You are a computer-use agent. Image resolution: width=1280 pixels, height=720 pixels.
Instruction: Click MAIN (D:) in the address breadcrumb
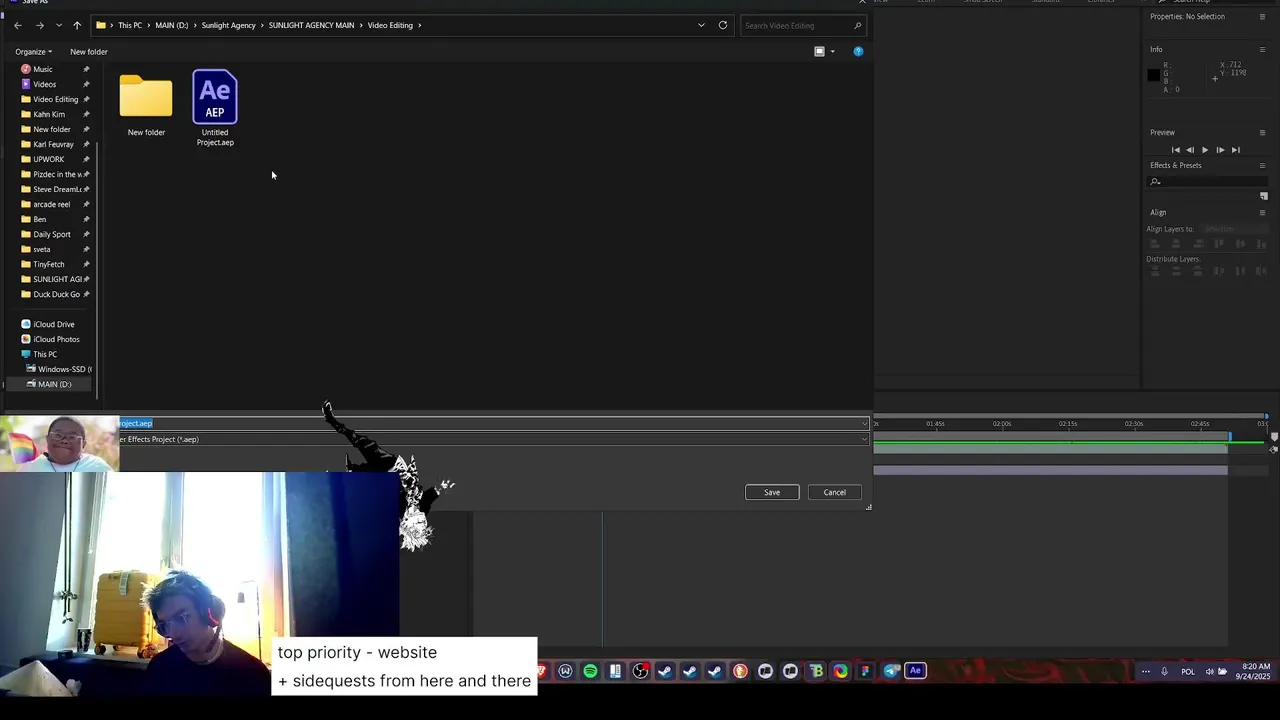171,25
